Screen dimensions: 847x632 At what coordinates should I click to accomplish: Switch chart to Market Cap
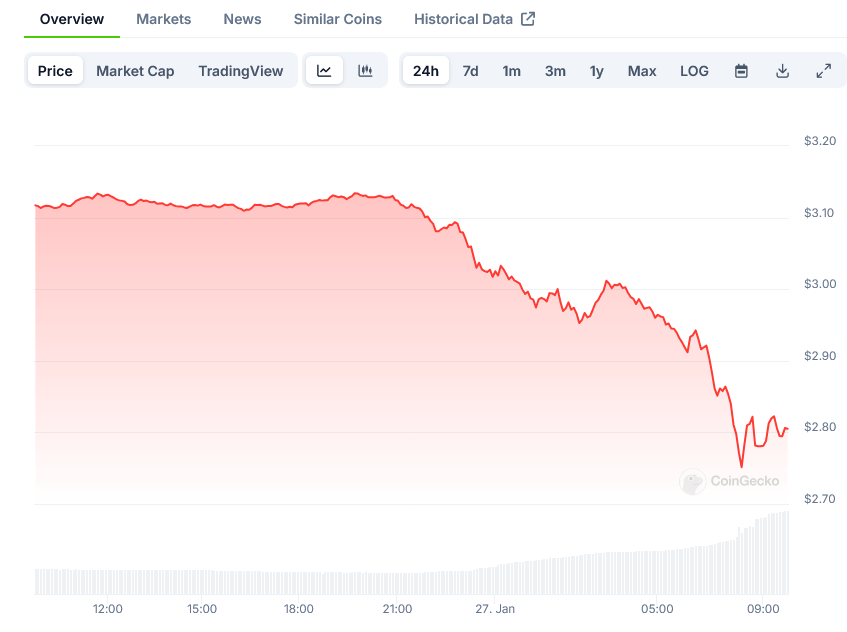coord(135,71)
